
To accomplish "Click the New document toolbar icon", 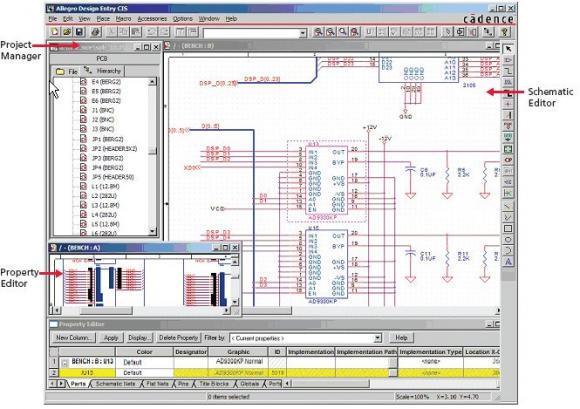I will [54, 32].
